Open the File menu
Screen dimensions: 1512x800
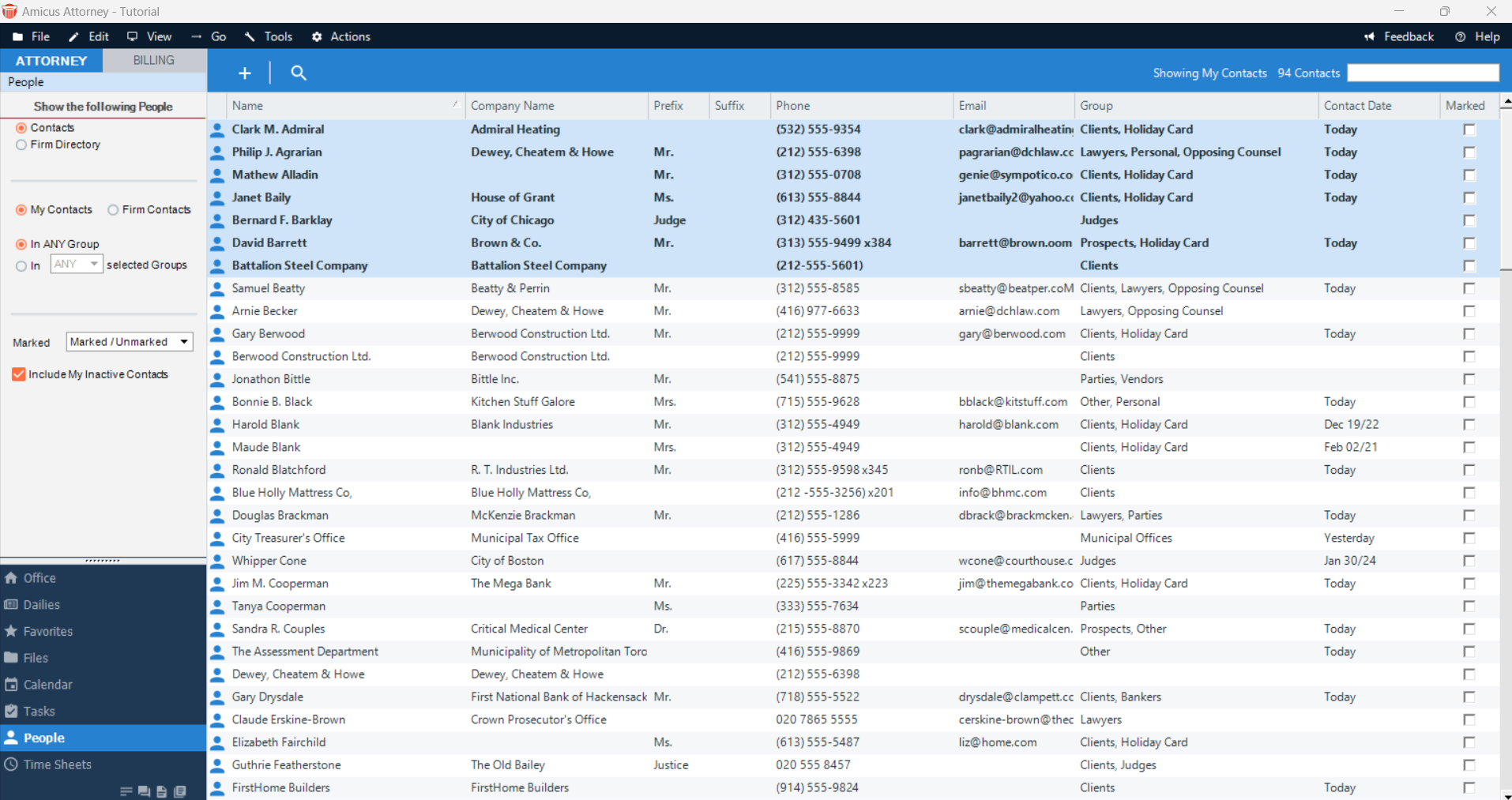click(32, 36)
